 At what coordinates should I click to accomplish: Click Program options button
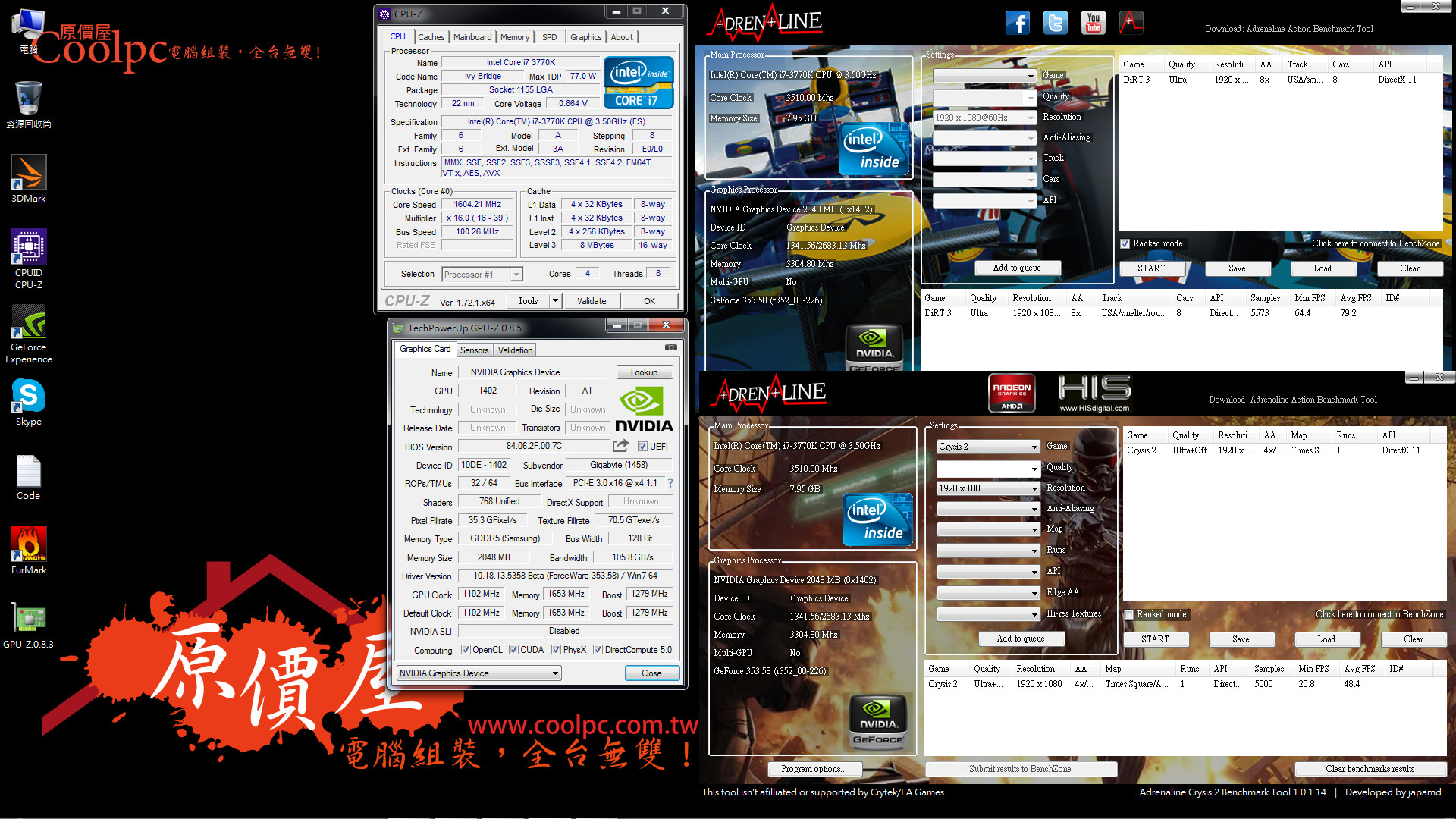tap(814, 769)
